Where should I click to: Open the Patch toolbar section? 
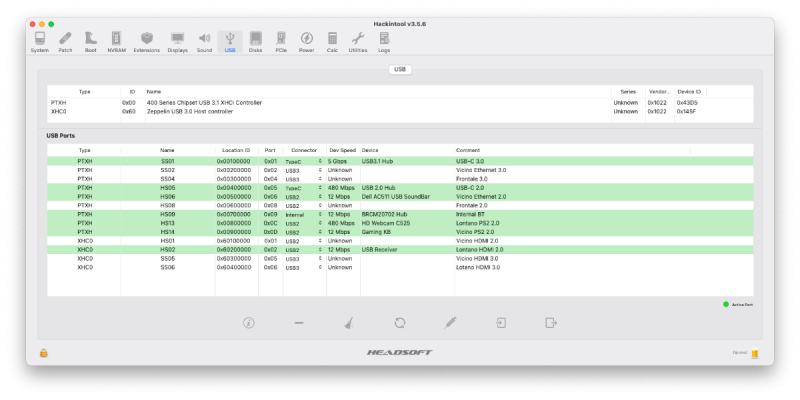[65, 42]
